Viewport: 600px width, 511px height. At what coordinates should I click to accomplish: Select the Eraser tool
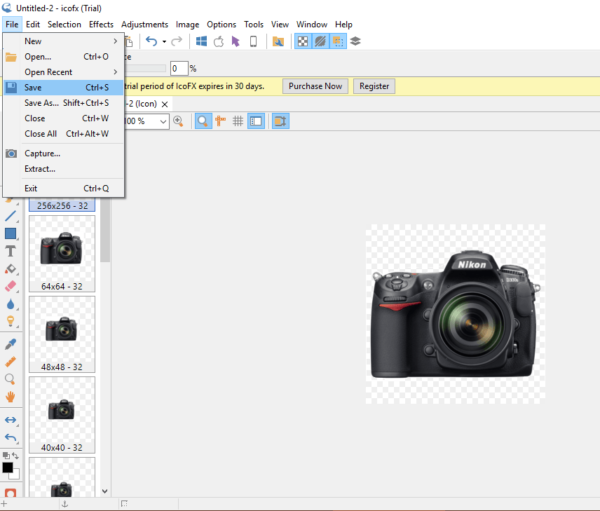point(10,286)
